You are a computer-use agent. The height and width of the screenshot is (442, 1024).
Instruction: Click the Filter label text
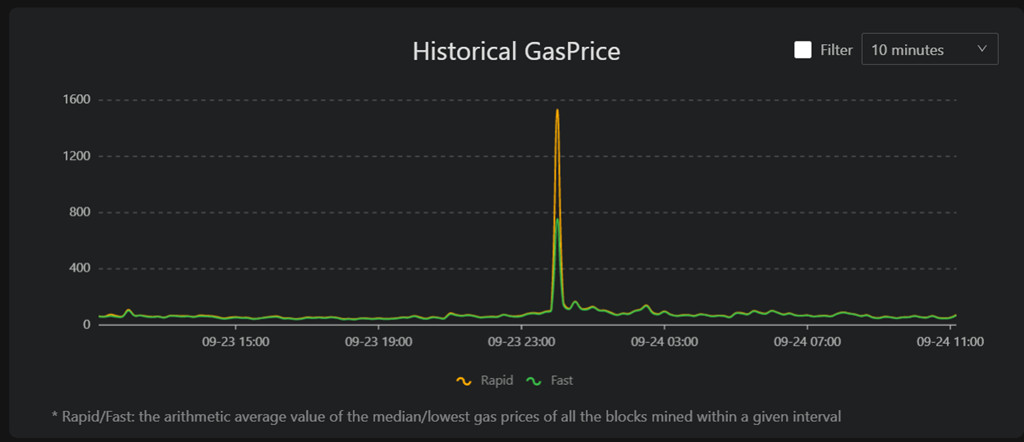pos(837,50)
